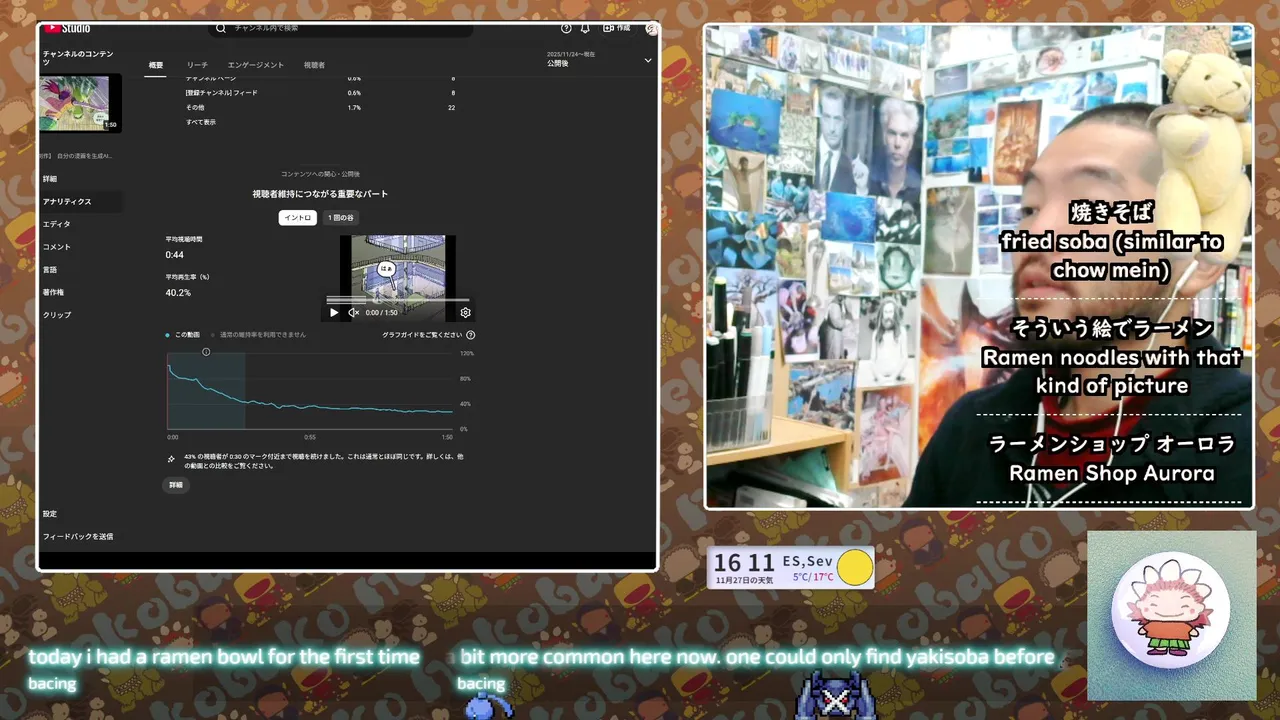Click the graph guide help icon
The height and width of the screenshot is (720, 1280).
pos(471,335)
